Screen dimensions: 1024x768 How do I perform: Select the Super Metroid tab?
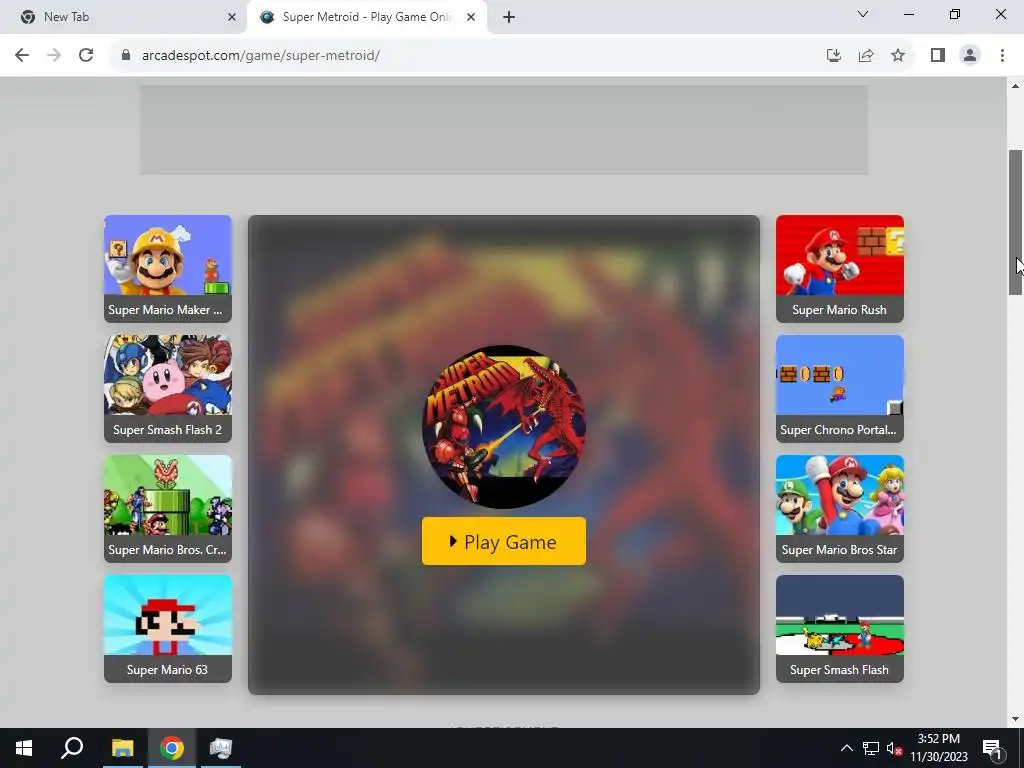pos(366,17)
